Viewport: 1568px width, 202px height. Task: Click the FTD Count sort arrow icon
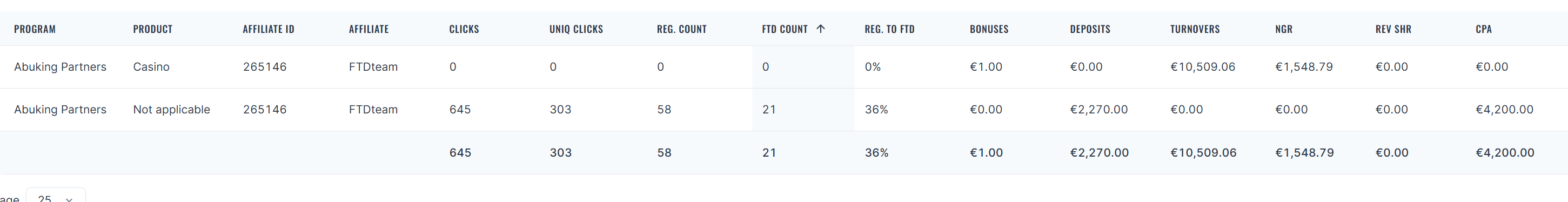(820, 29)
